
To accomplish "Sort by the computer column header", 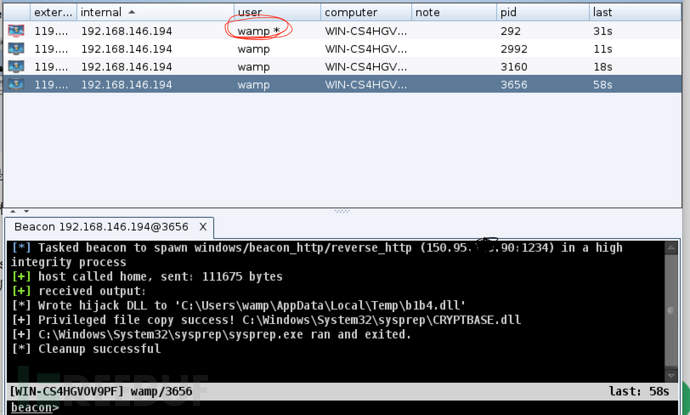I will click(366, 12).
